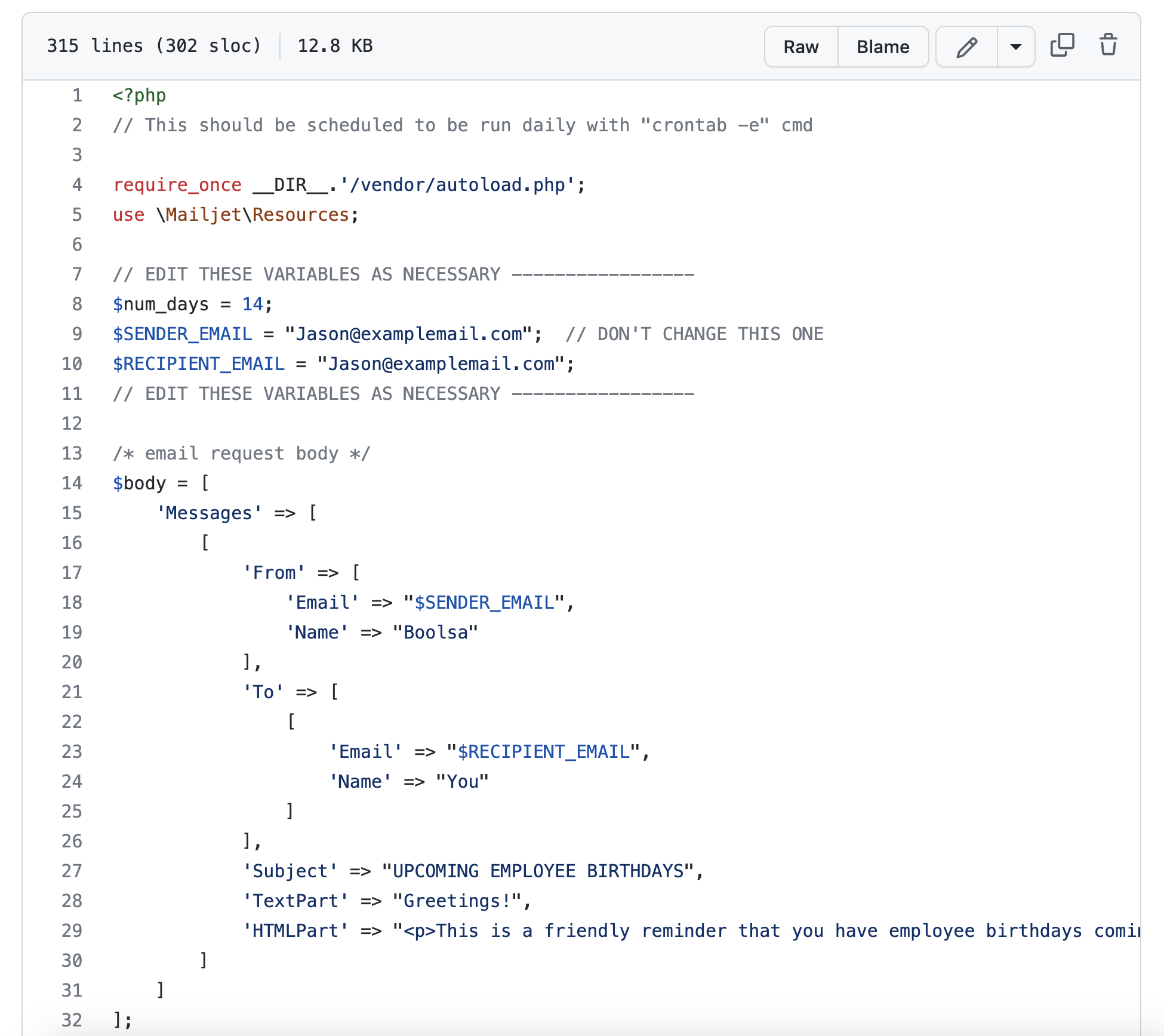
Task: Select line number 27 with Subject
Action: 71,871
